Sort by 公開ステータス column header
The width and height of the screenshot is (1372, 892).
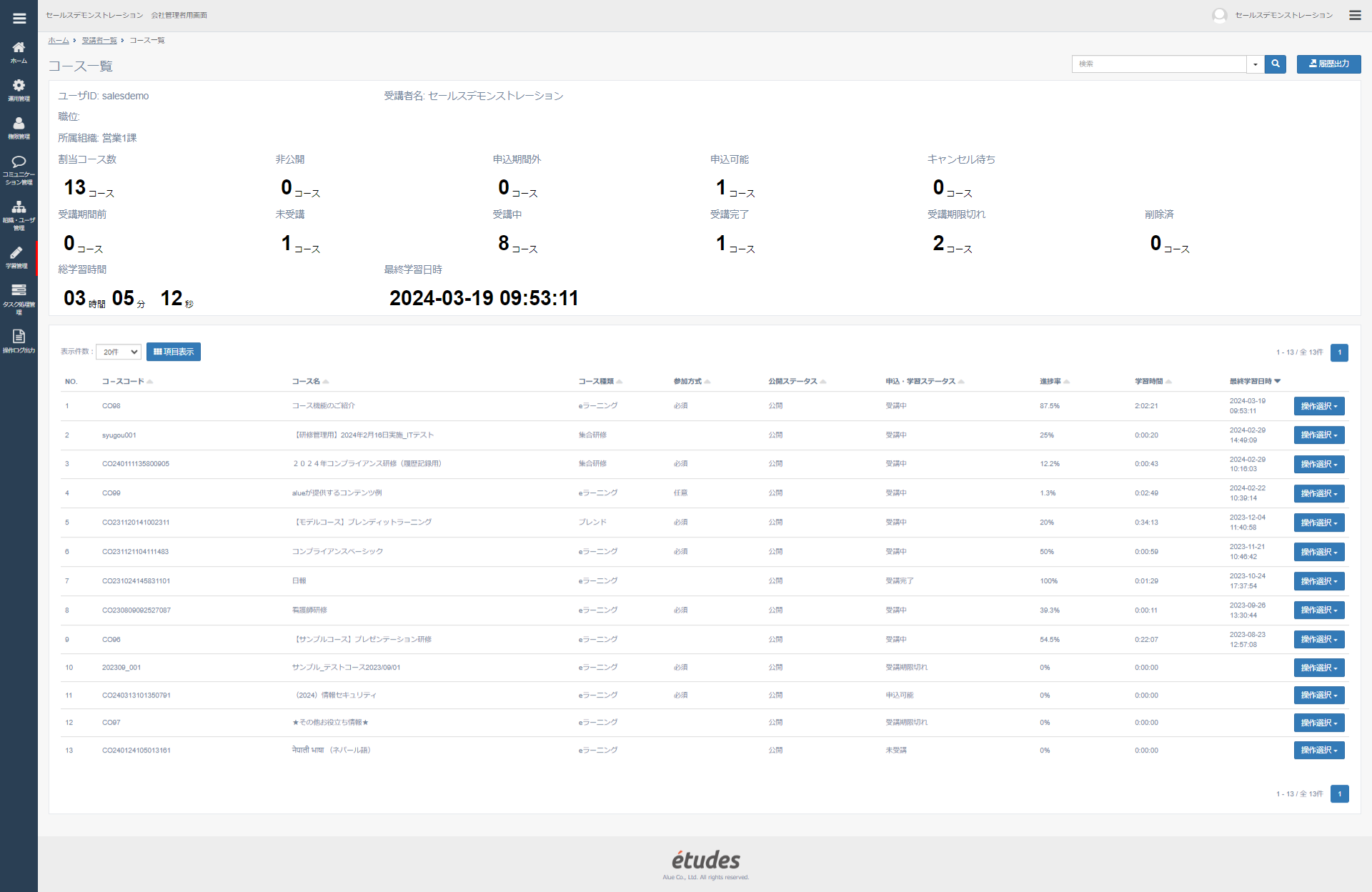click(797, 382)
